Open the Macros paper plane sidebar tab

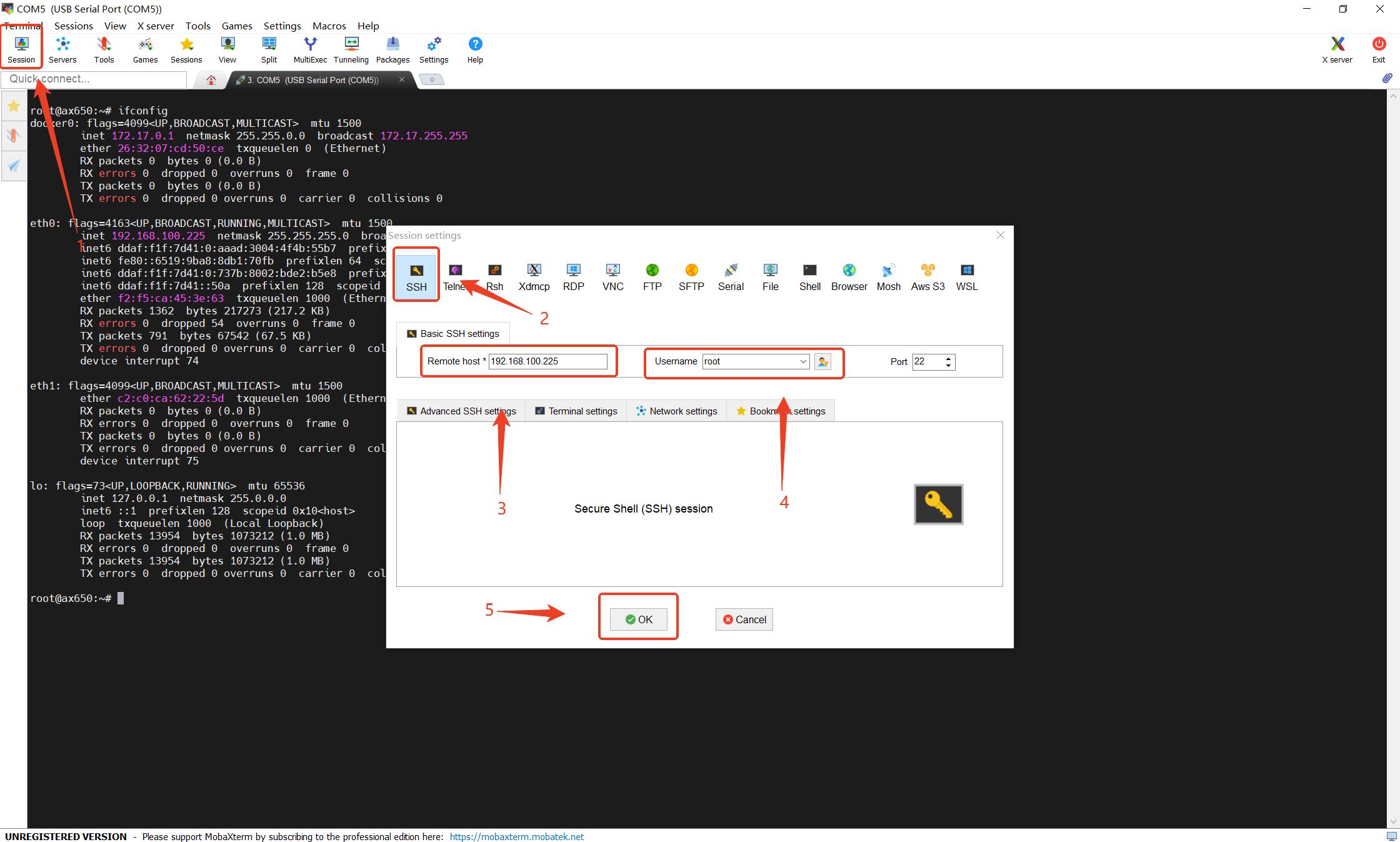(14, 166)
